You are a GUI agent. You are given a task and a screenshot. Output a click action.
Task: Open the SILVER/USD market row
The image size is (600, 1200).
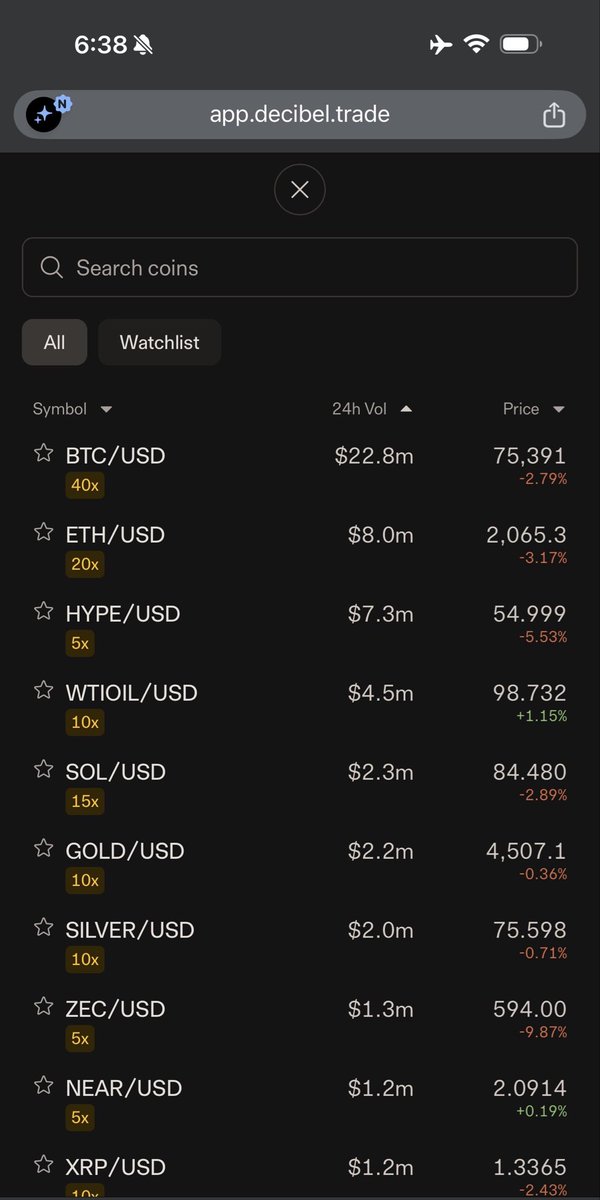tap(300, 943)
